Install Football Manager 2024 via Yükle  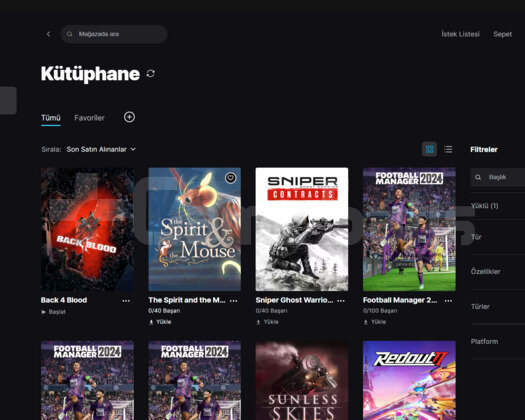coord(375,322)
